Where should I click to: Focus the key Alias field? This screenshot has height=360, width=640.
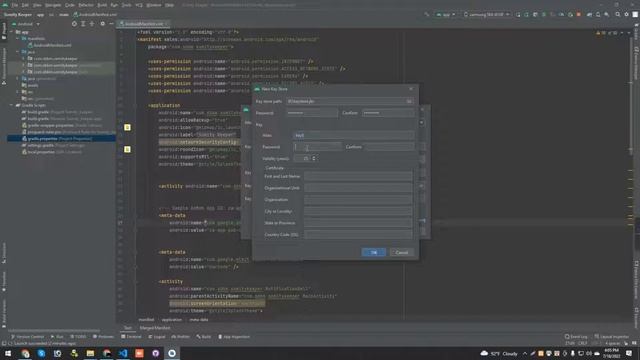click(353, 135)
